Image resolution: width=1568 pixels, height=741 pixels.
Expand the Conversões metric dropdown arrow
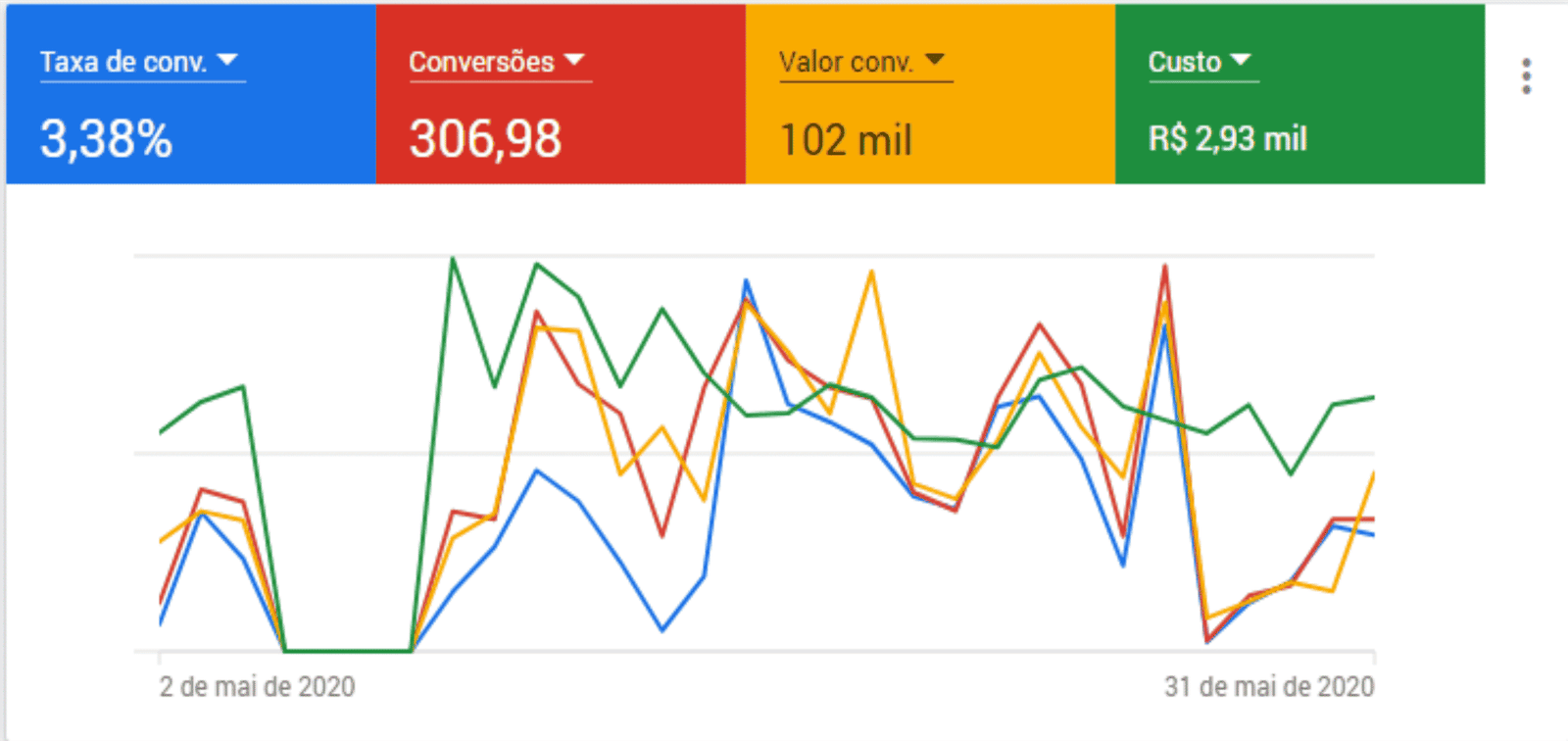574,60
